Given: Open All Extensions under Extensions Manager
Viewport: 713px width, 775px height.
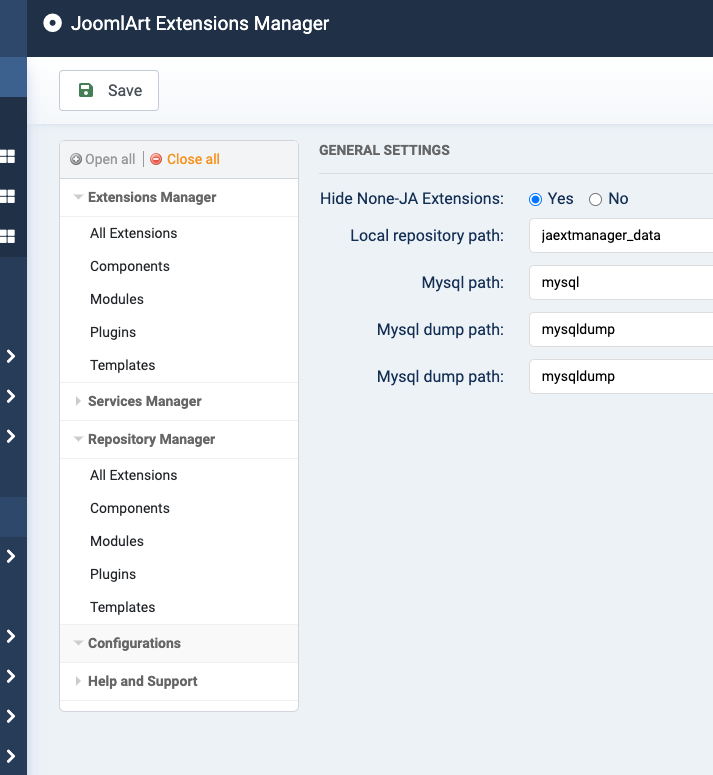Looking at the screenshot, I should 133,233.
